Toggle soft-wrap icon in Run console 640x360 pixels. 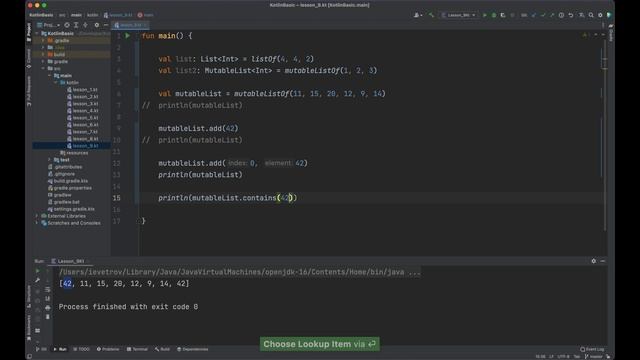coord(48,289)
